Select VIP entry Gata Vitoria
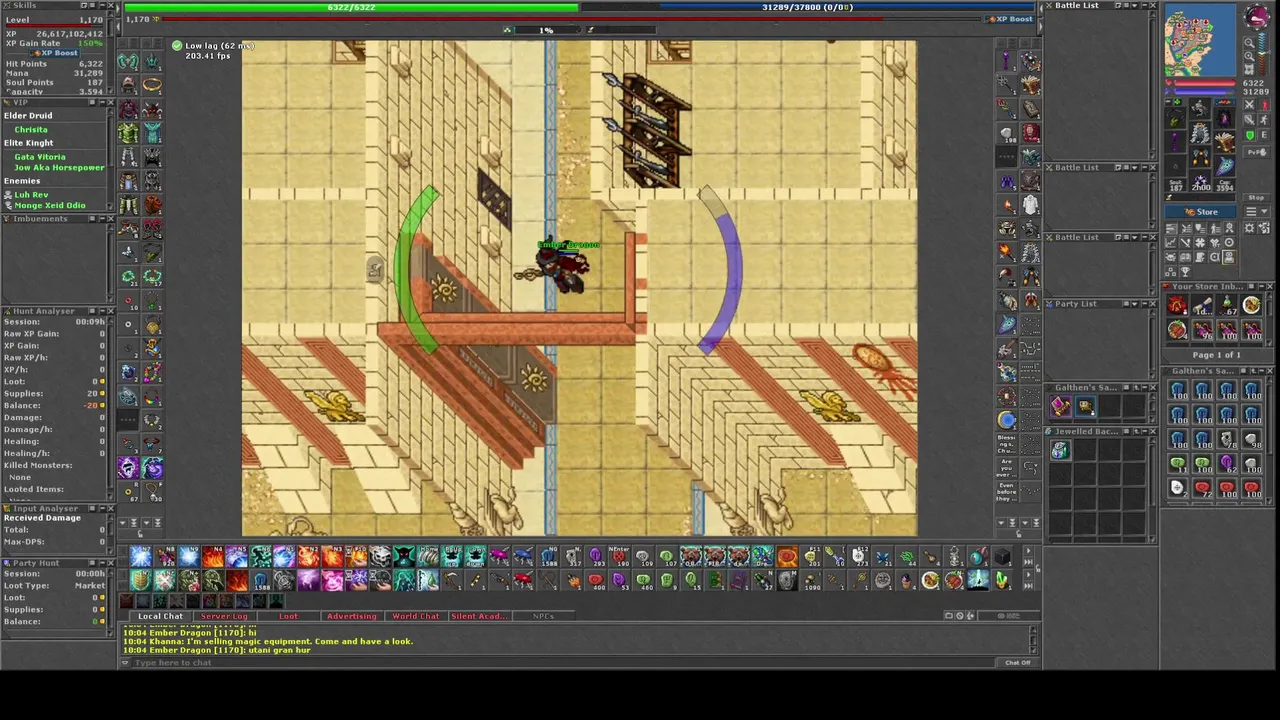The width and height of the screenshot is (1280, 720). coord(40,157)
